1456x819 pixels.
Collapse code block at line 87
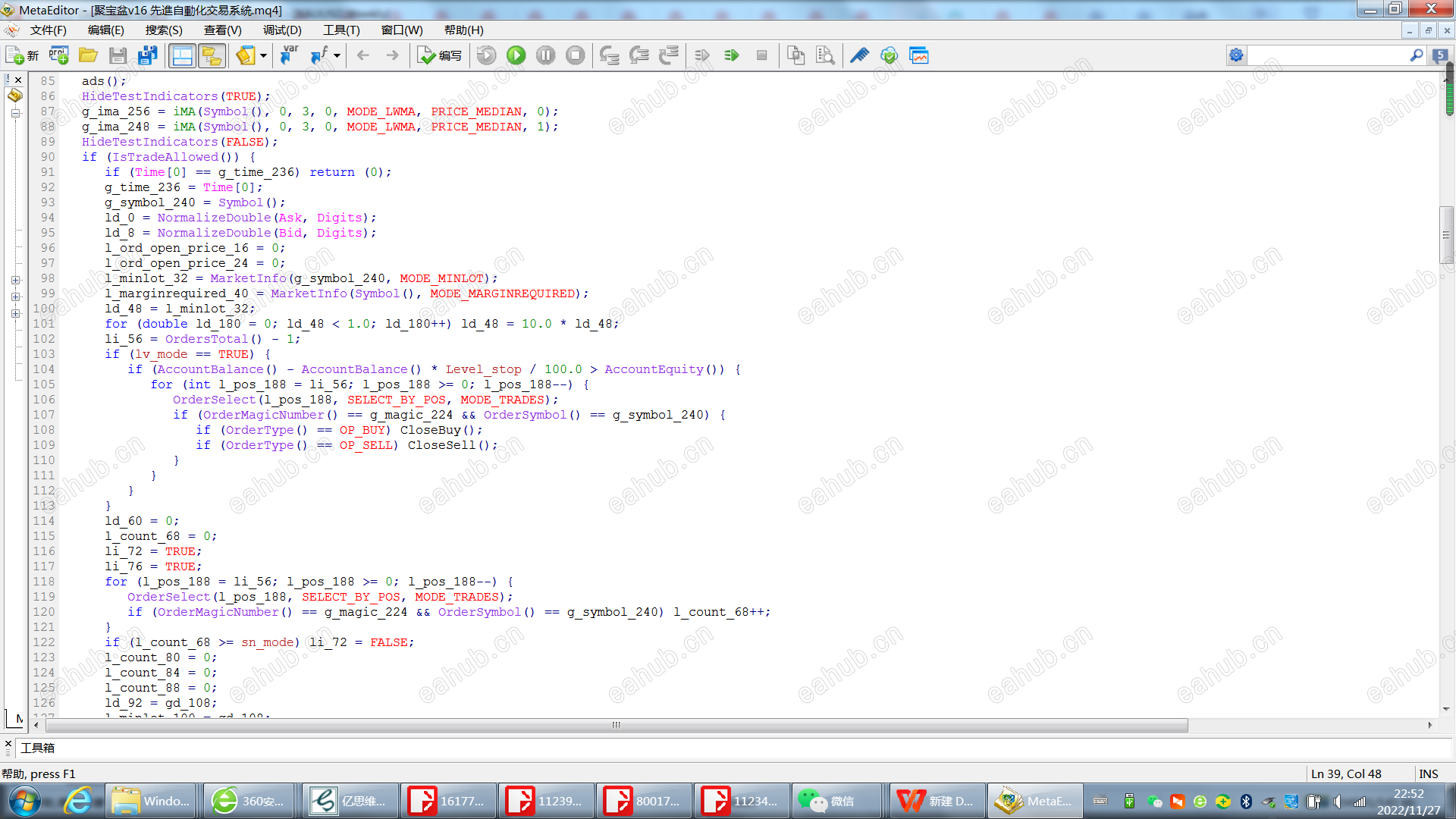coord(15,113)
